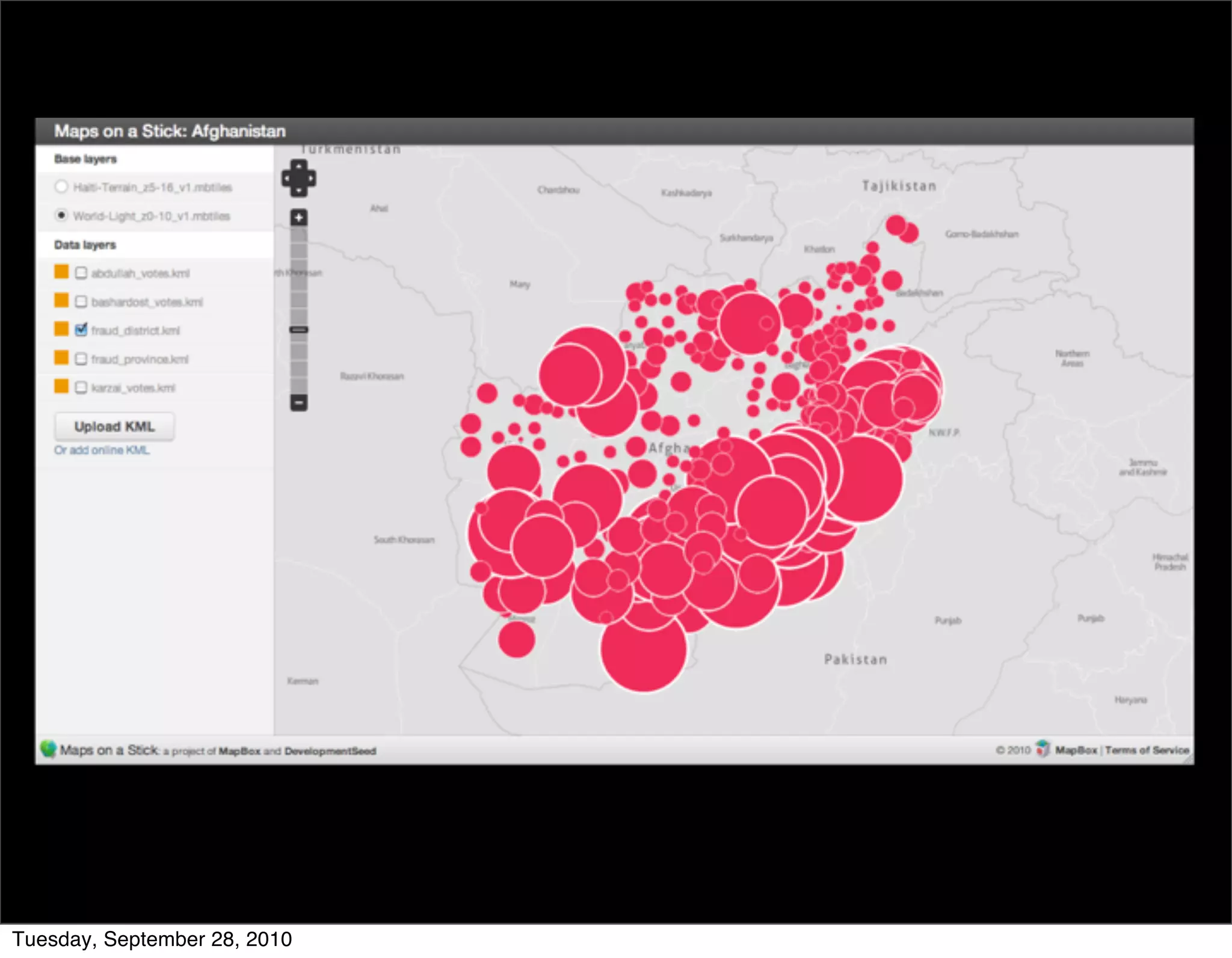Click the MapBox logo icon in footer
The height and width of the screenshot is (958, 1232).
click(x=1043, y=749)
